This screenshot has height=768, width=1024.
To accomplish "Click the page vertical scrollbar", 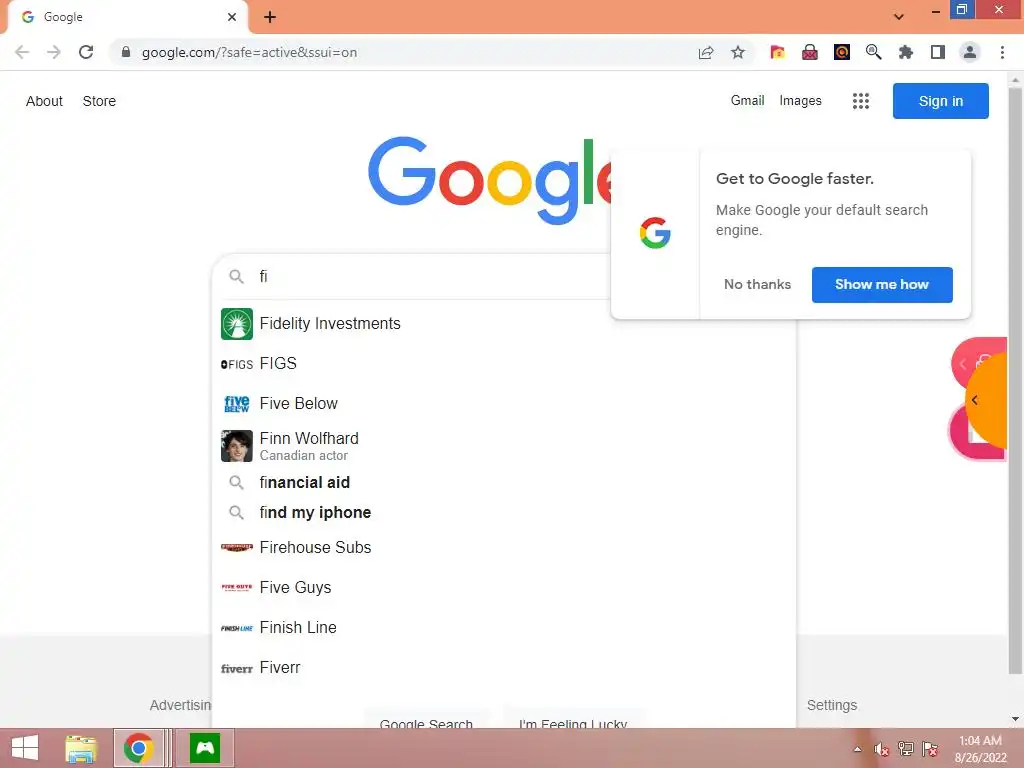I will 1015,379.
